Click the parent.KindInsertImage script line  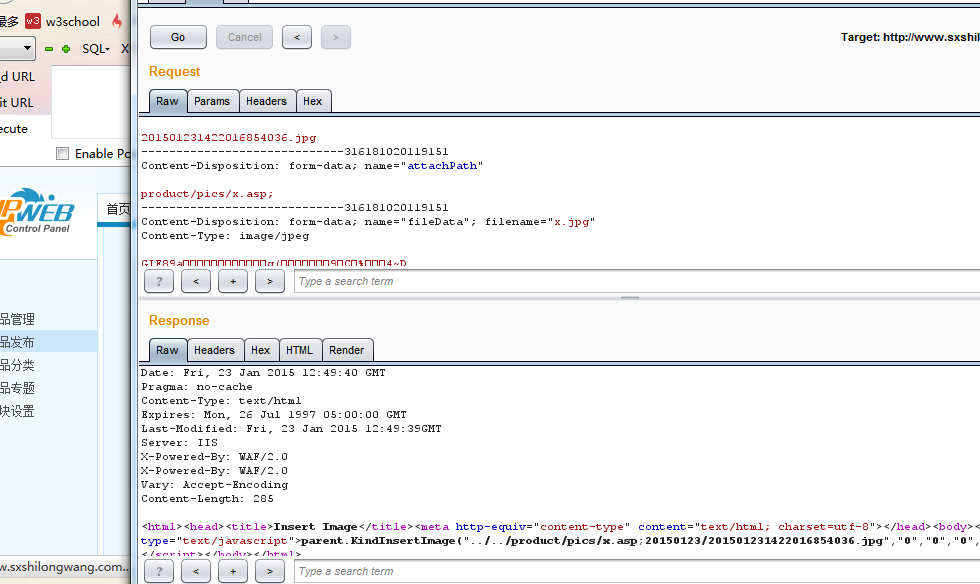click(x=561, y=541)
